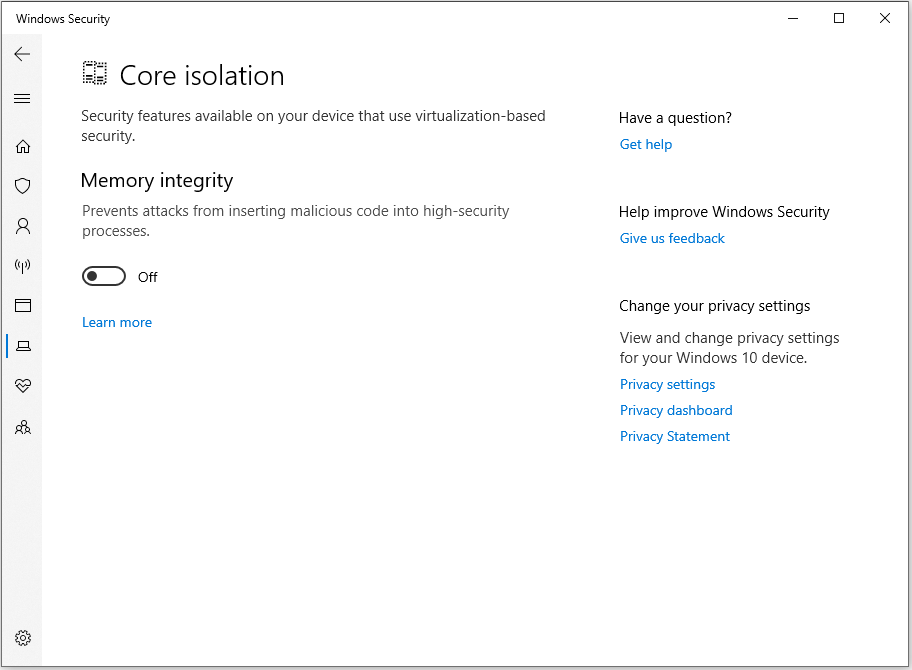The height and width of the screenshot is (670, 912).
Task: Open Privacy dashboard link
Action: [676, 410]
